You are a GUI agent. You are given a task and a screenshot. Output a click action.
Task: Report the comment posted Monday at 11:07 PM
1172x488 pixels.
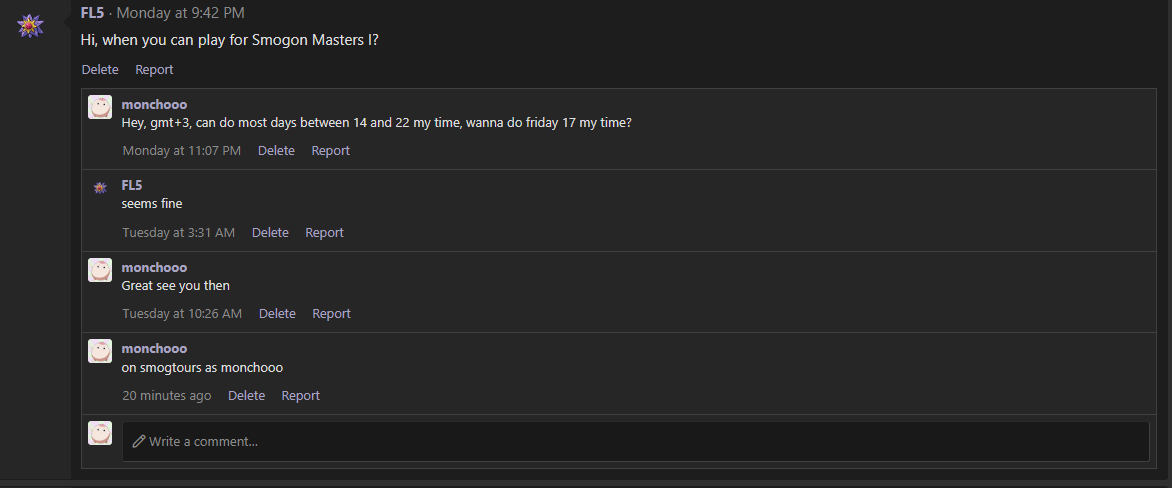point(330,151)
